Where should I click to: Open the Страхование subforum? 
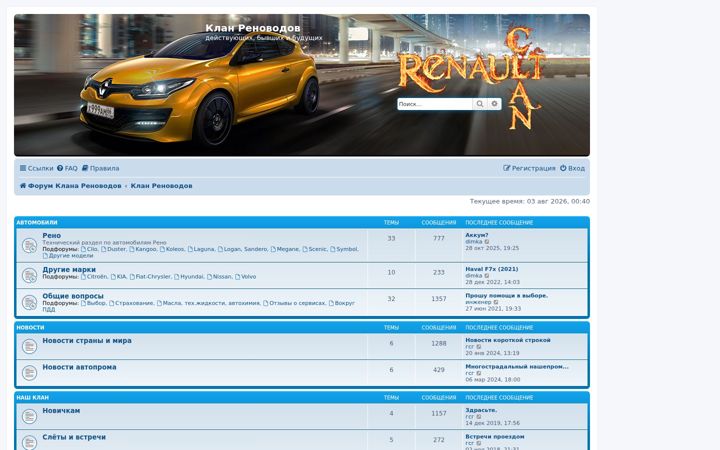(131, 303)
